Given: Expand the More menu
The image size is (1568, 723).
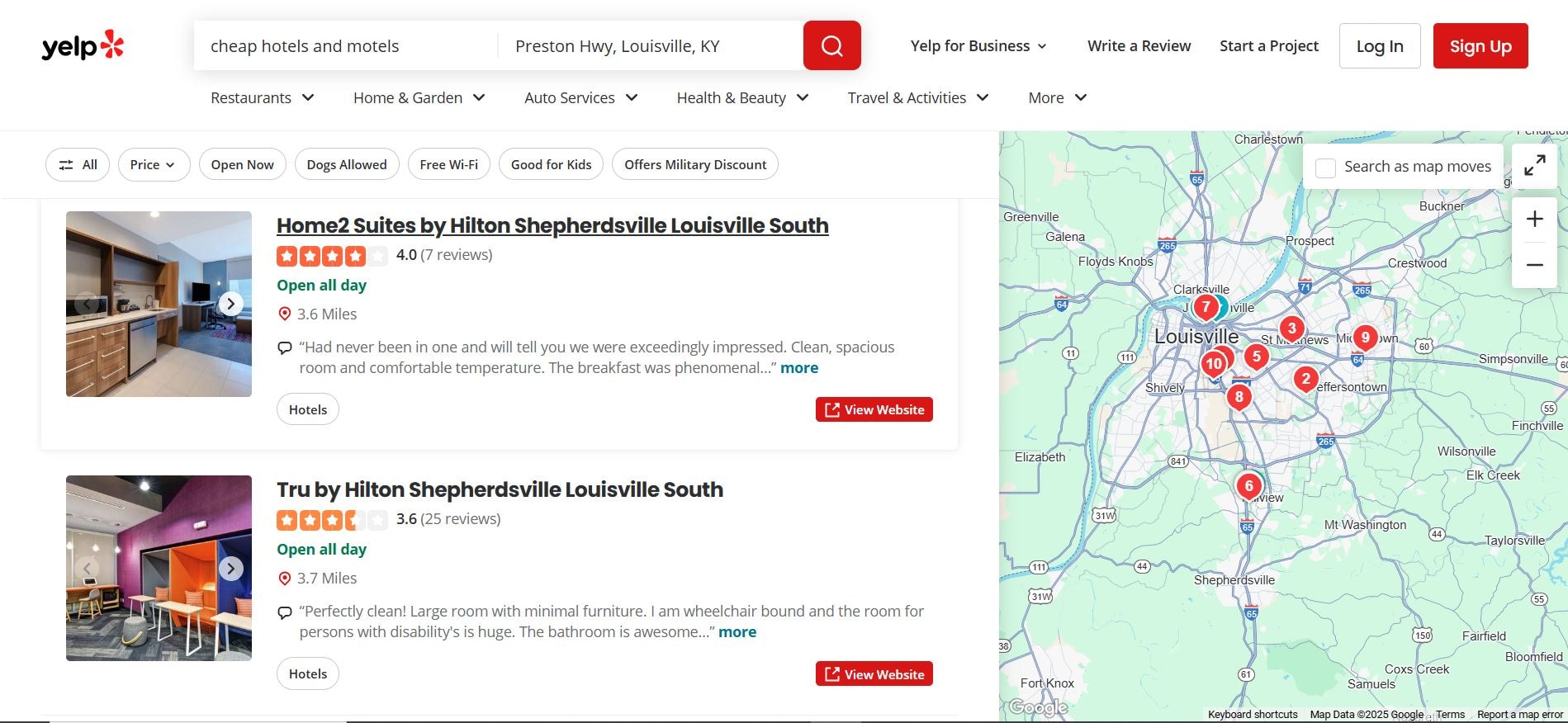Looking at the screenshot, I should 1058,97.
